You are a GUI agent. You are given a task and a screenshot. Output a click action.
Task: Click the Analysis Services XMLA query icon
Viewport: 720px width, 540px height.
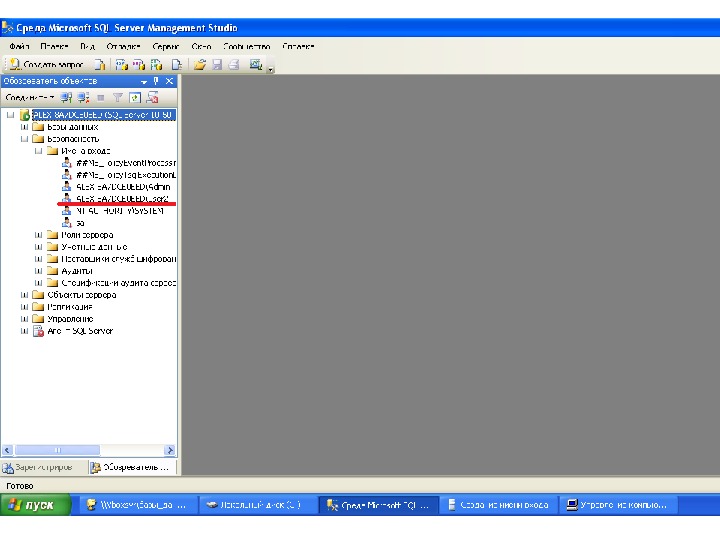point(156,64)
